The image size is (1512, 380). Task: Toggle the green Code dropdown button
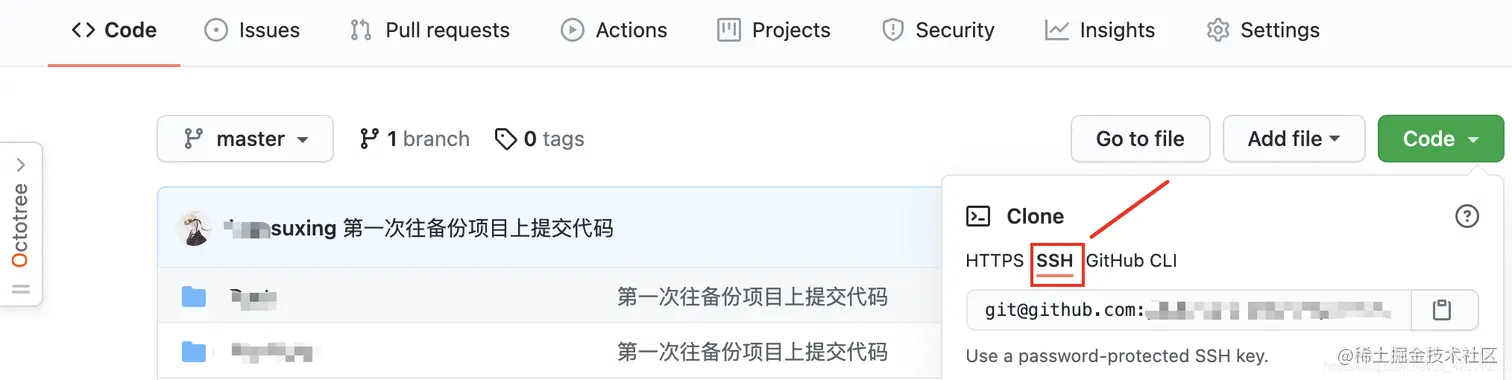pos(1440,139)
